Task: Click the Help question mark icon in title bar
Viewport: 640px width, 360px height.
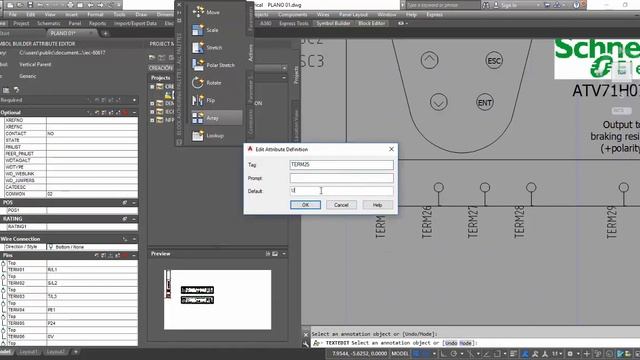Action: (576, 5)
